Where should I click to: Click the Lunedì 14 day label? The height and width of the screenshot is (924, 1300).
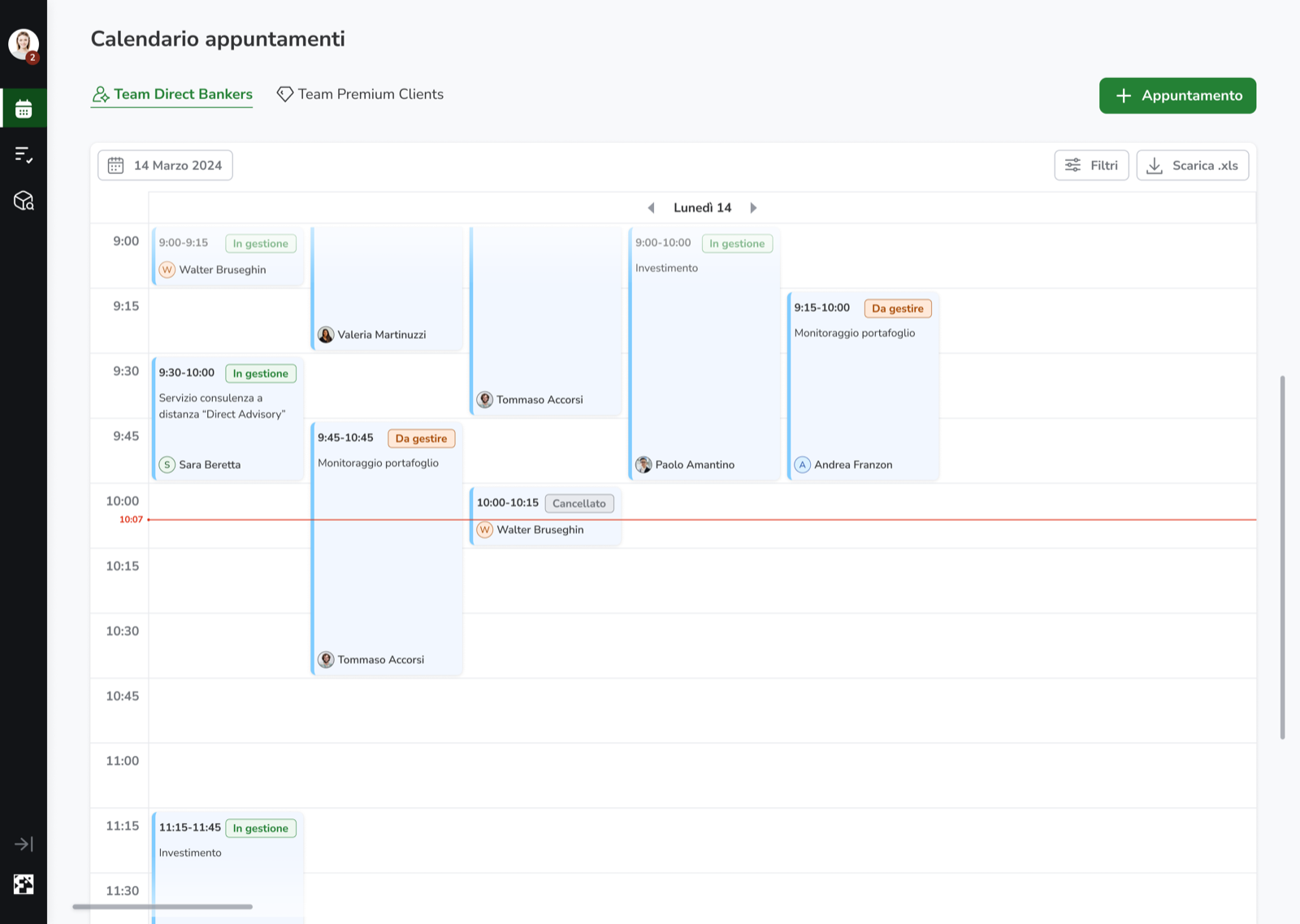[702, 208]
